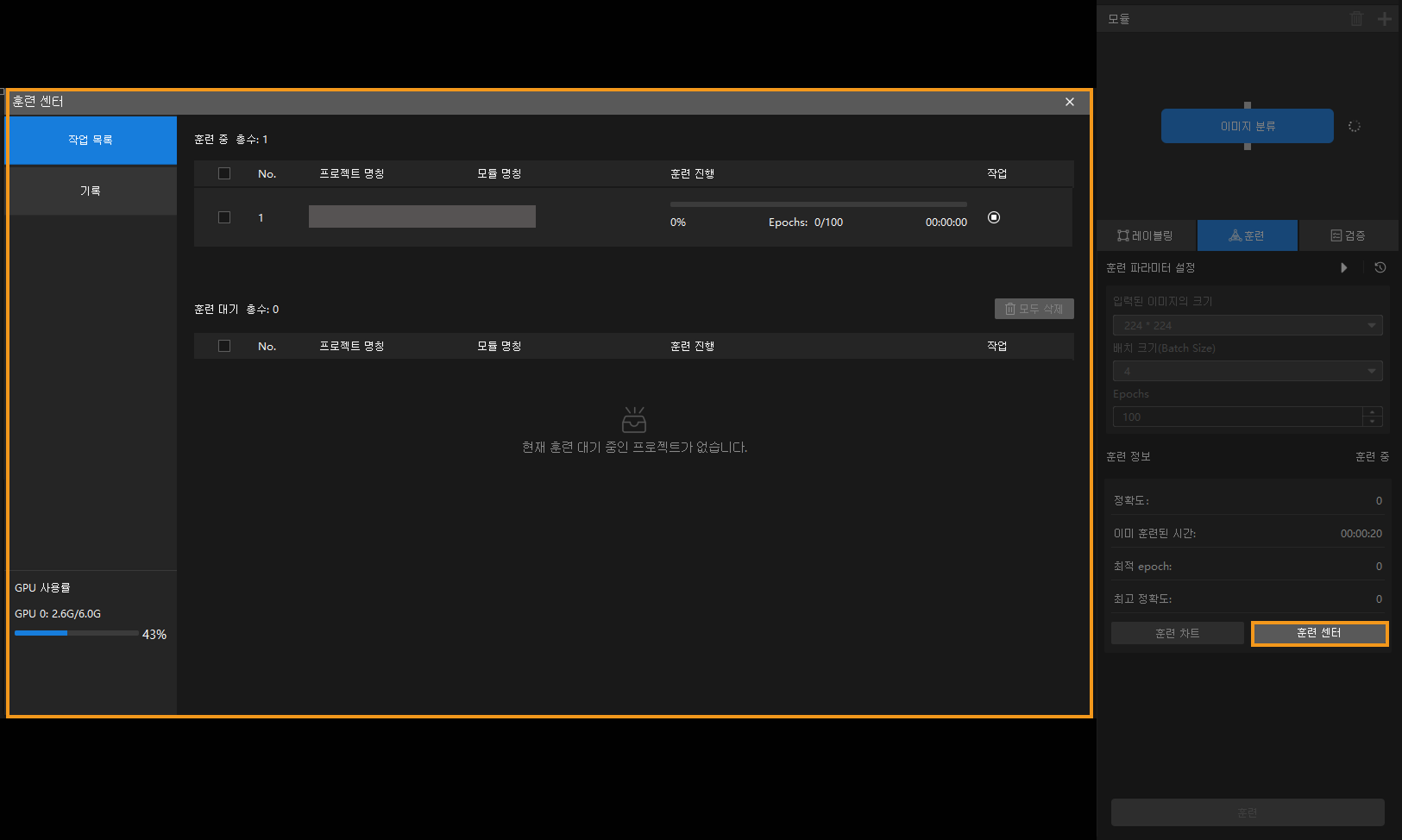Open the 훈련 차트 button
1402x840 pixels.
[x=1177, y=633]
